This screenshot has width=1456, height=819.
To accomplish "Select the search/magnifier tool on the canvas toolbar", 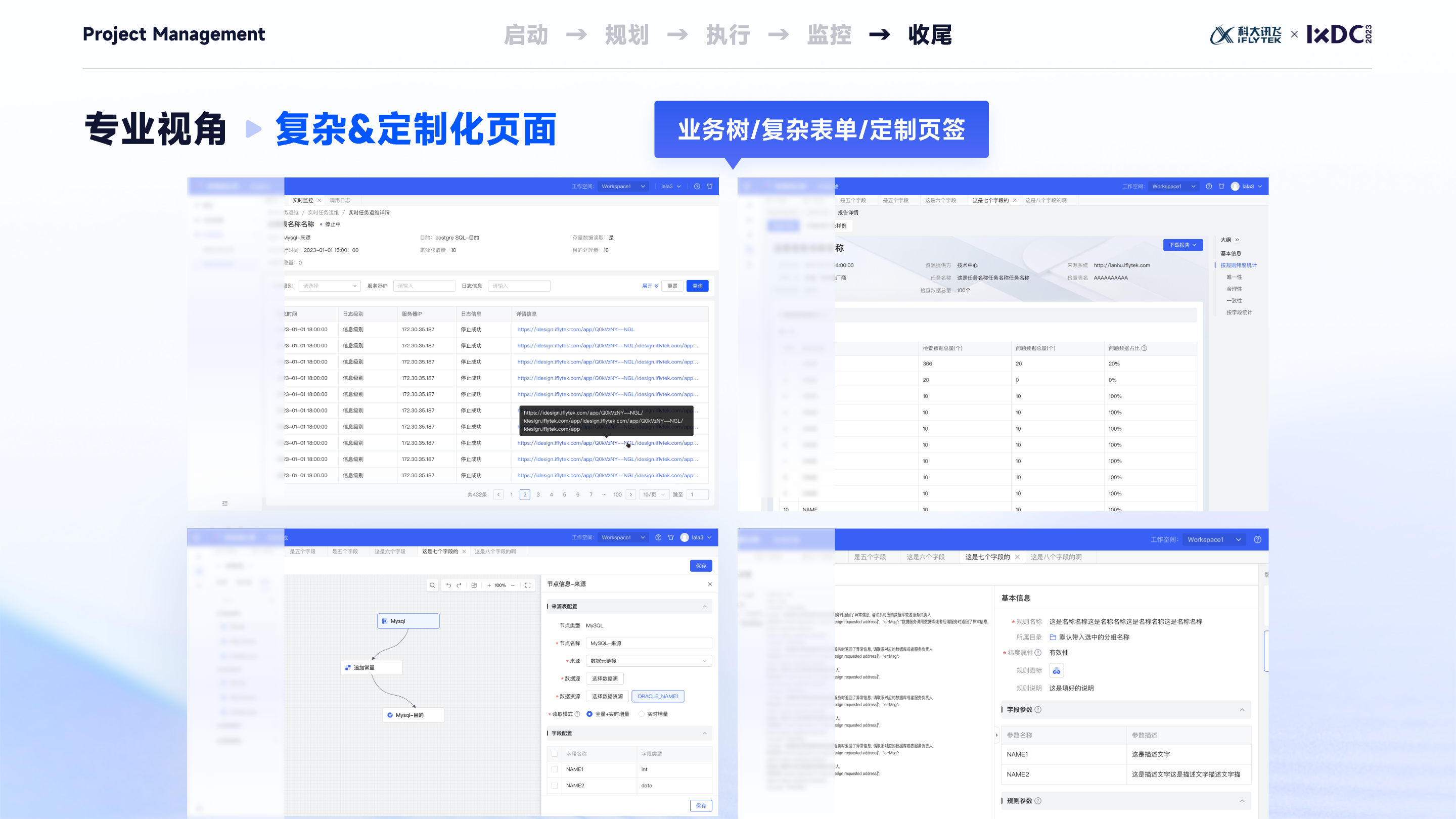I will point(433,585).
